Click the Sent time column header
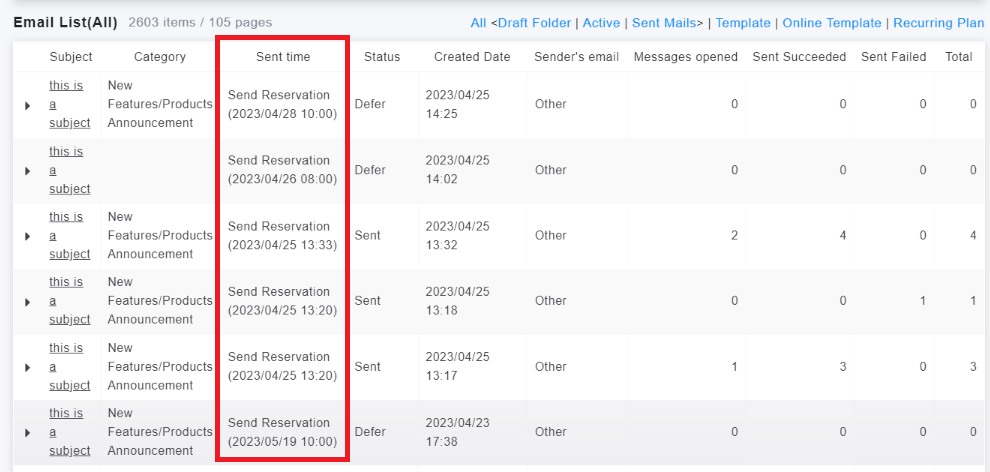This screenshot has width=990, height=472. (x=283, y=57)
